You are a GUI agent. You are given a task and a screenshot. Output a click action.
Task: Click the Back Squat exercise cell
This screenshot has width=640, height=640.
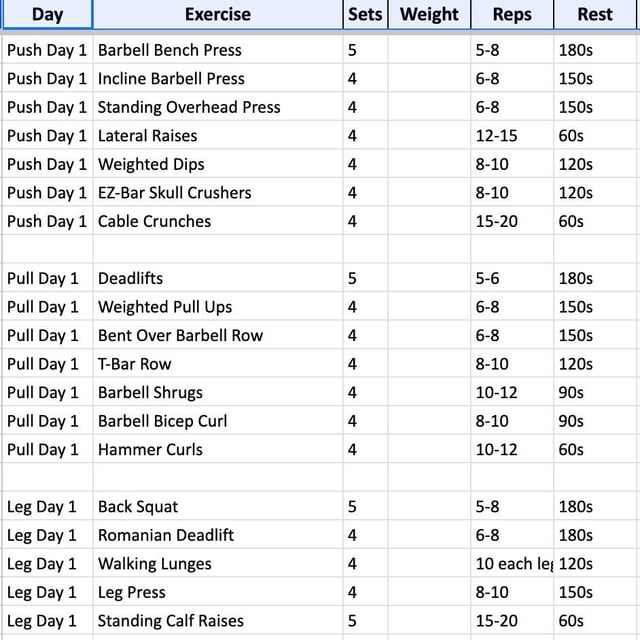[218, 507]
